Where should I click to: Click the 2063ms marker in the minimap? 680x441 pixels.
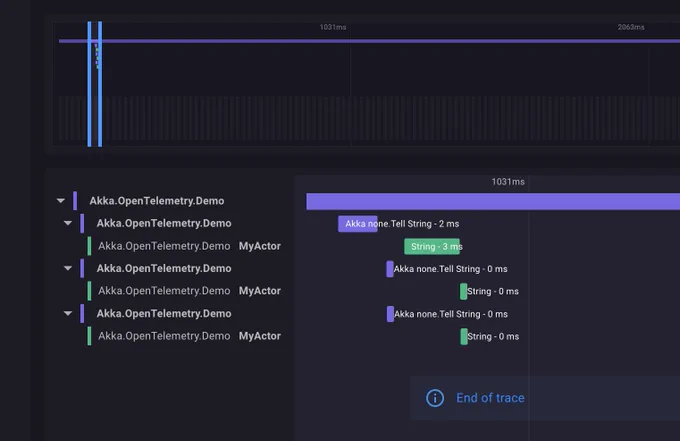[x=631, y=27]
